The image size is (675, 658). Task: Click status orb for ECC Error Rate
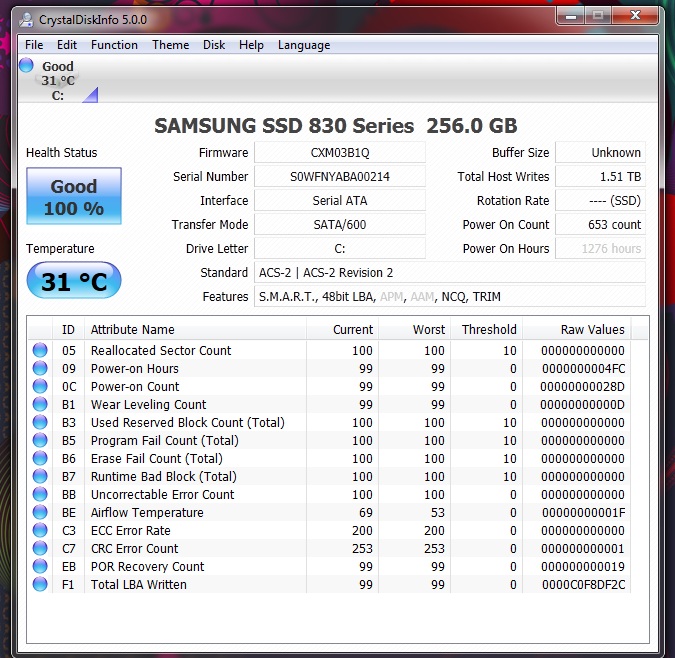tap(40, 530)
